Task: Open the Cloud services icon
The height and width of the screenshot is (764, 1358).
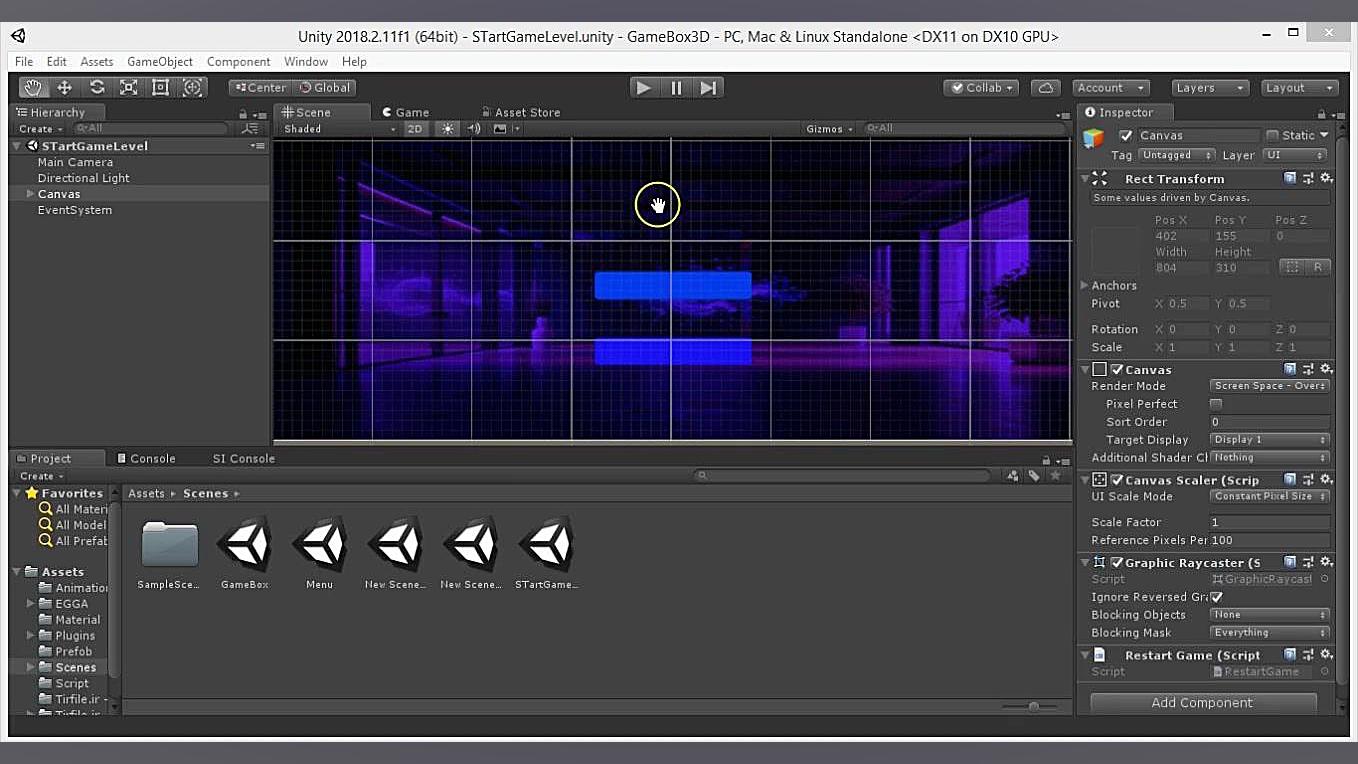Action: (x=1046, y=88)
